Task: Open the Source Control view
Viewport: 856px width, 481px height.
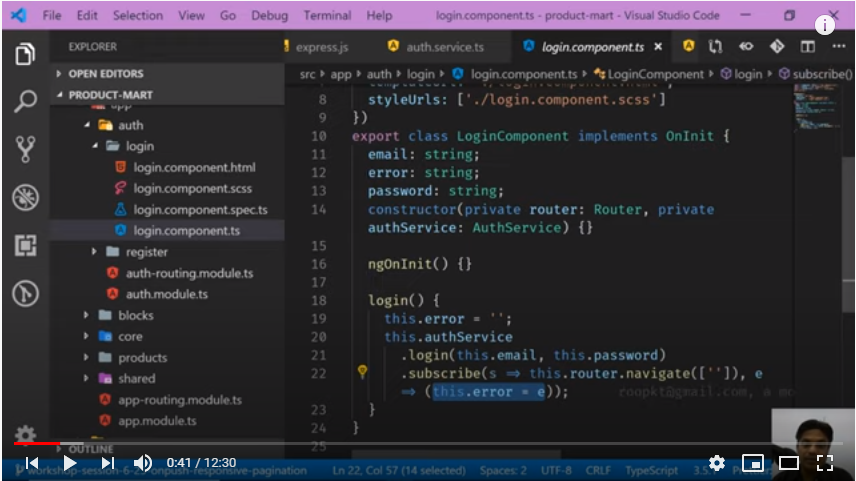Action: [x=25, y=149]
